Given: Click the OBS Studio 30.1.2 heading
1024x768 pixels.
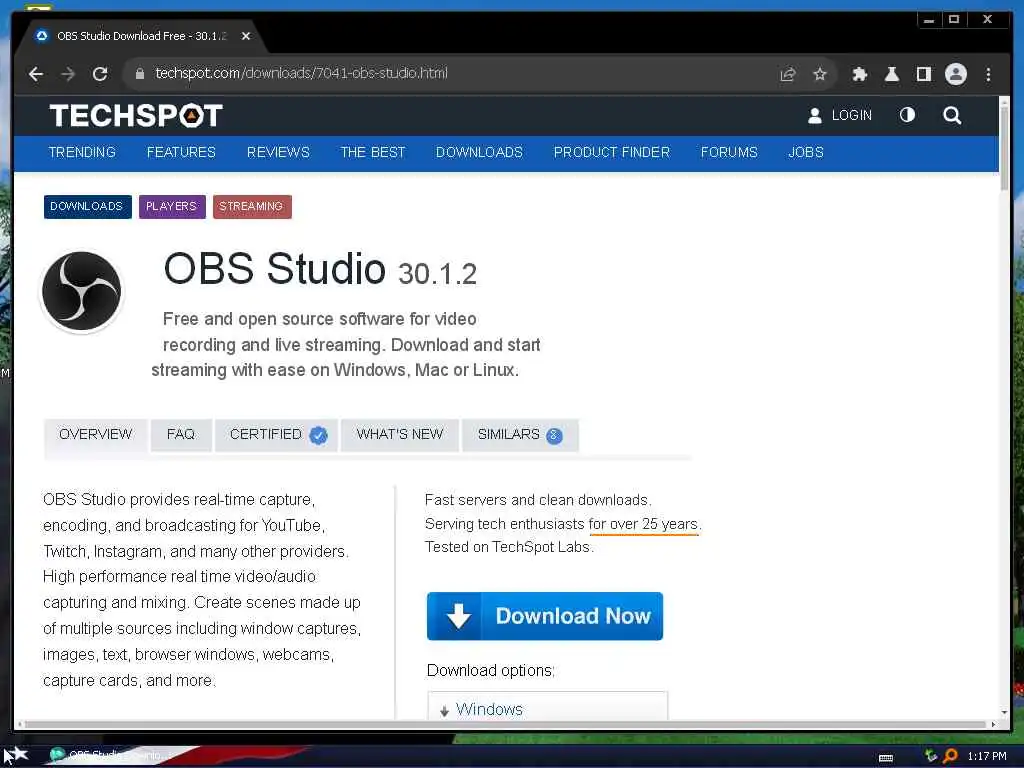Looking at the screenshot, I should tap(320, 269).
